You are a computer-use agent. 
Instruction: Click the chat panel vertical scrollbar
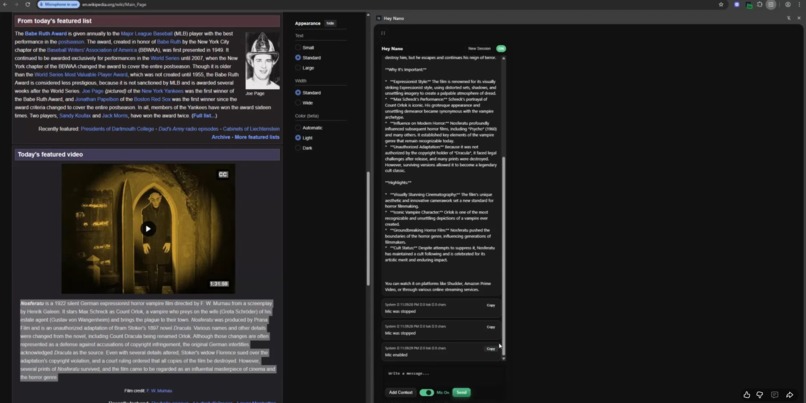point(503,255)
